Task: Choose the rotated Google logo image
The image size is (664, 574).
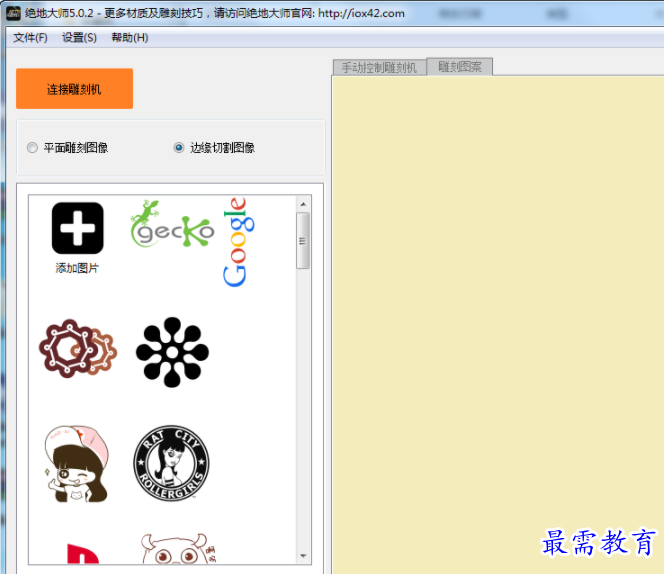Action: click(239, 242)
